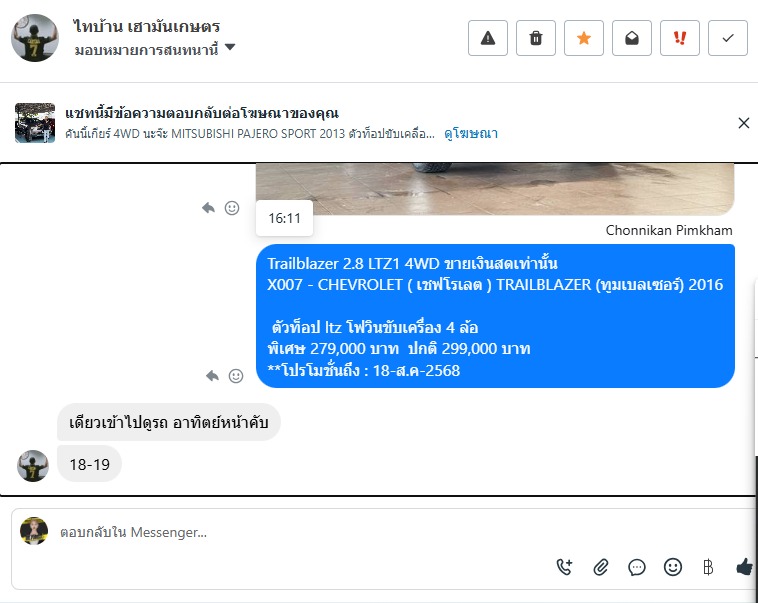Viewport: 758px width, 603px height.
Task: Toggle the red exclamation priority flag
Action: [680, 38]
